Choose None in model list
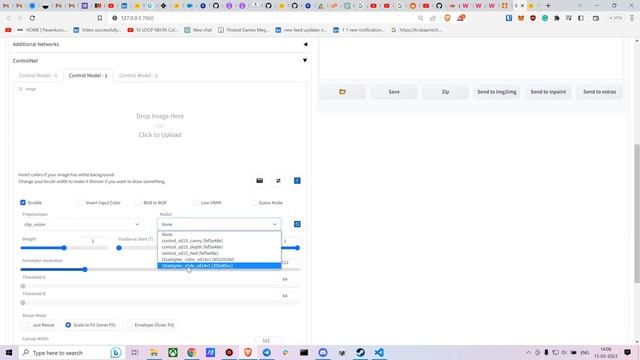The image size is (640, 360). tap(219, 234)
